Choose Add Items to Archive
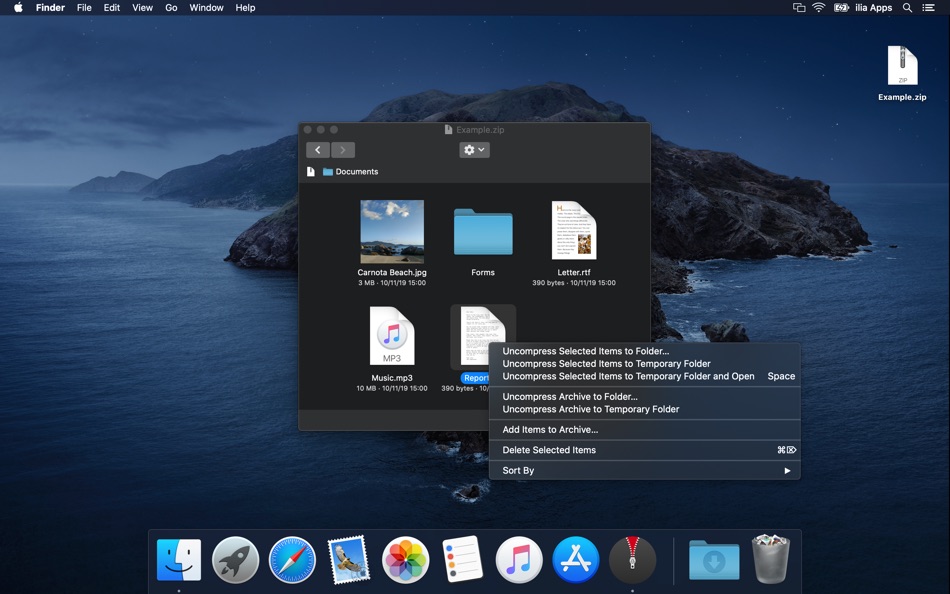Screen dimensions: 950x594 pos(550,430)
